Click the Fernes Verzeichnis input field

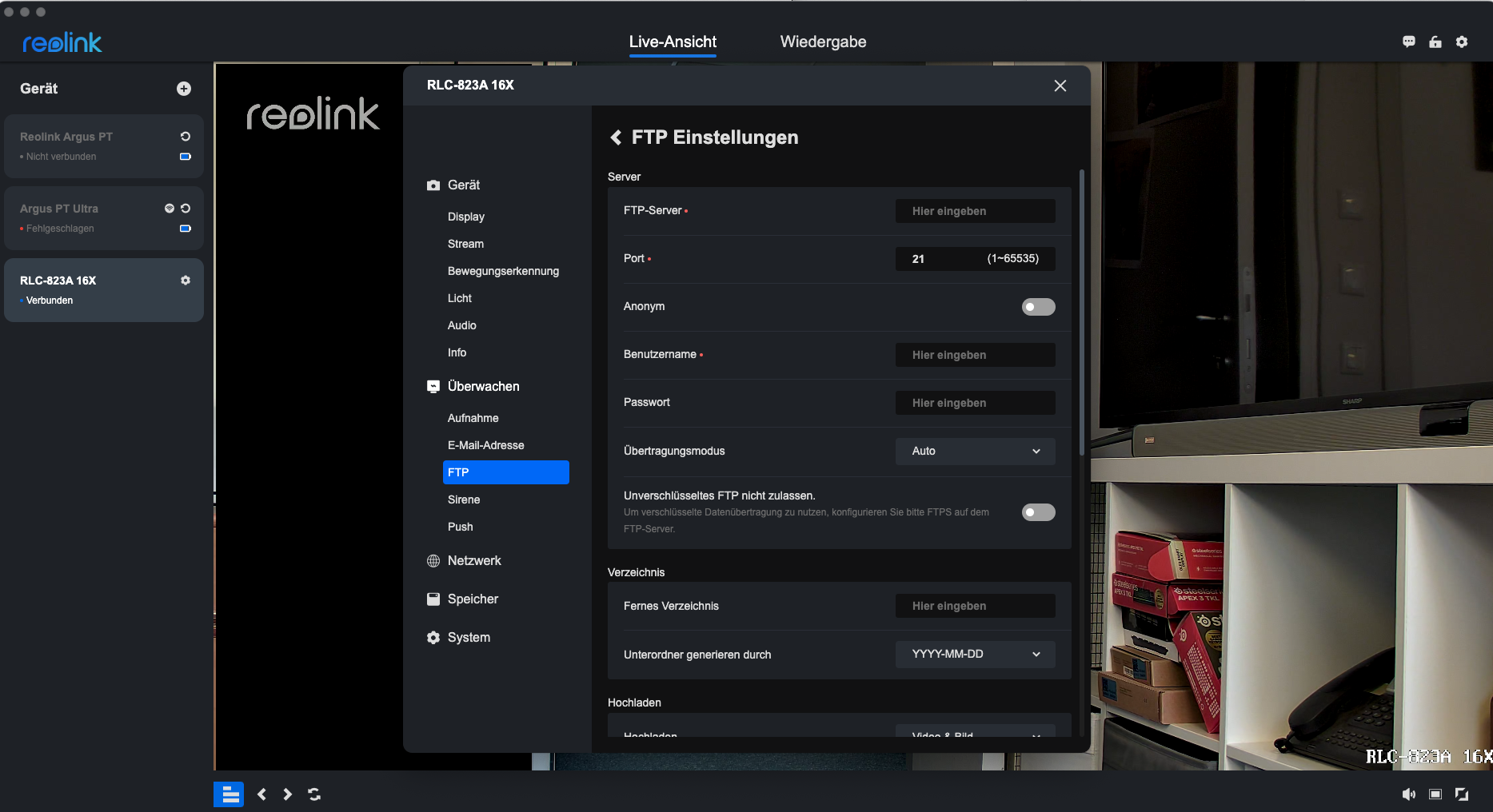click(976, 606)
